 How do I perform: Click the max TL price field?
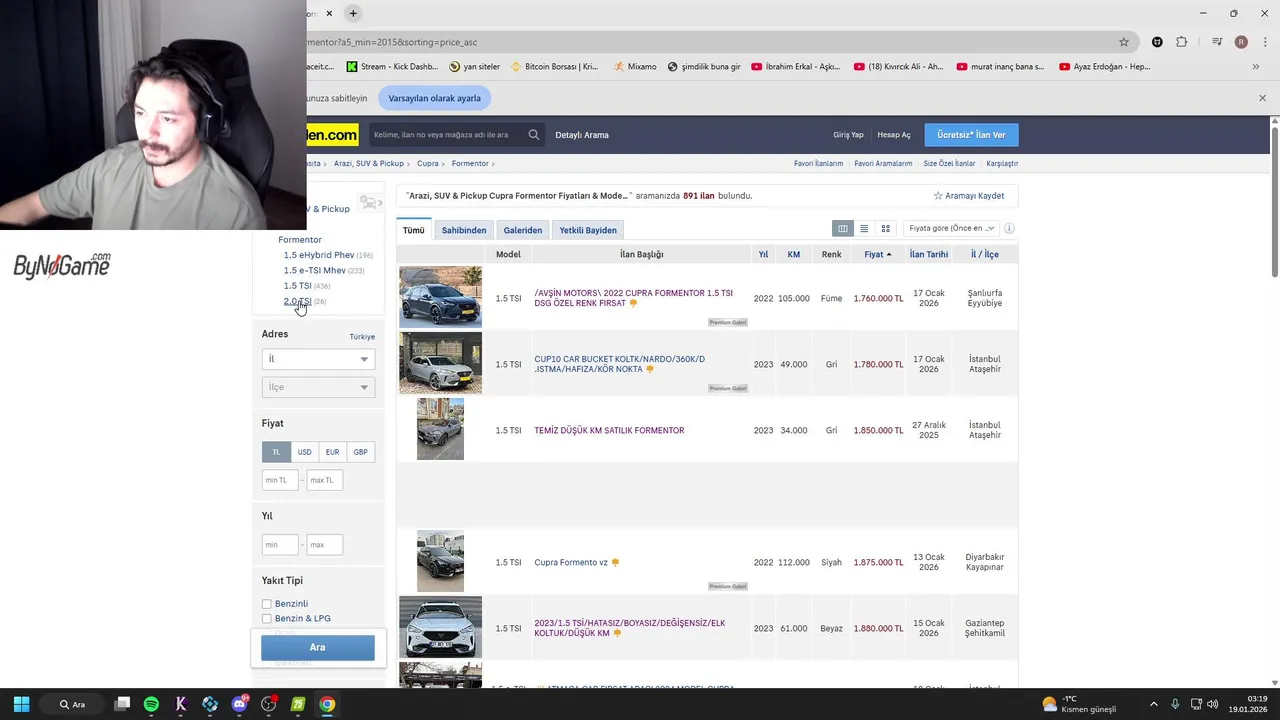(x=324, y=480)
